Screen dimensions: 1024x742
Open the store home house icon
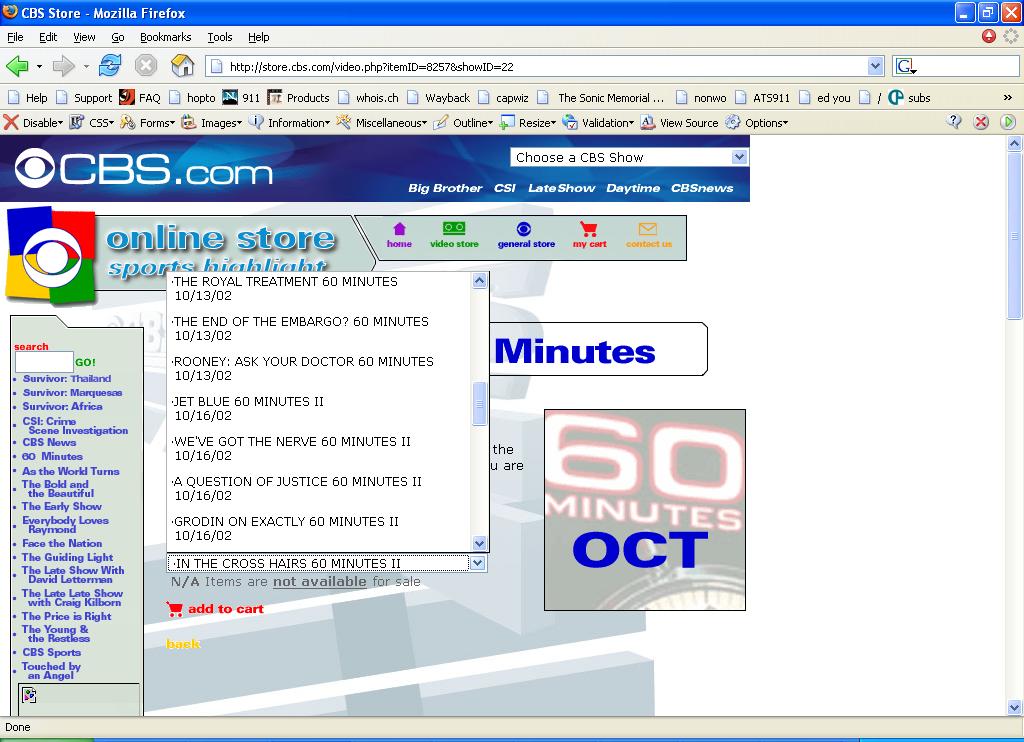click(x=399, y=229)
